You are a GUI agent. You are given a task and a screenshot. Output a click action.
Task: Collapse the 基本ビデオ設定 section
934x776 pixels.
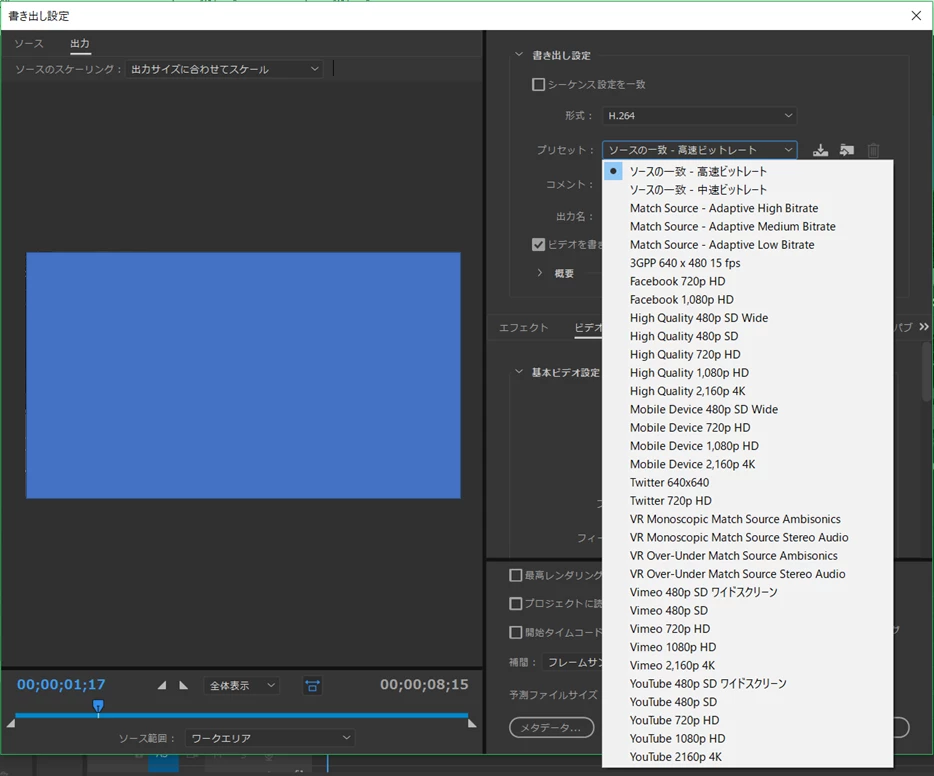519,372
